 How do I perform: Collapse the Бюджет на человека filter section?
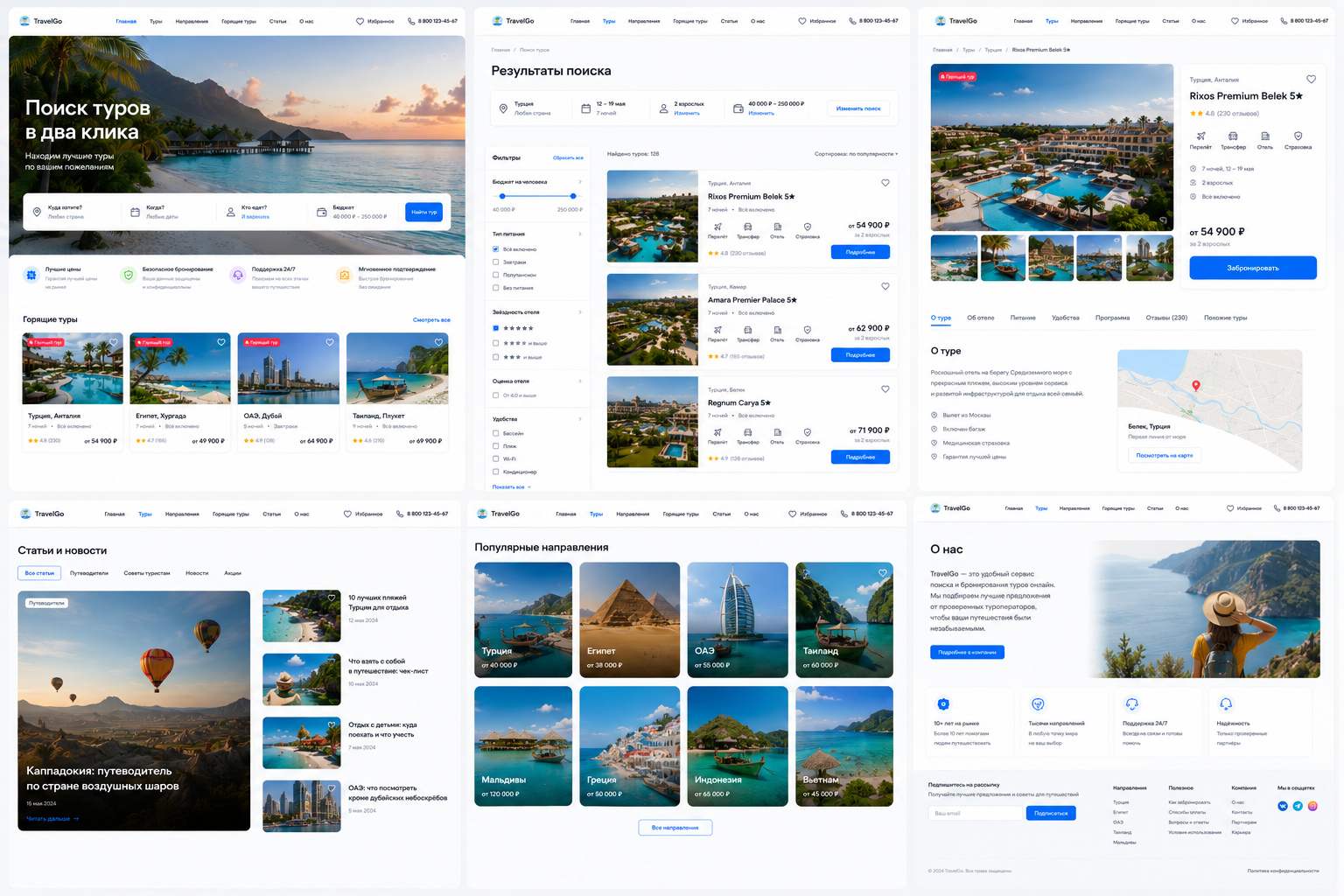(x=580, y=182)
